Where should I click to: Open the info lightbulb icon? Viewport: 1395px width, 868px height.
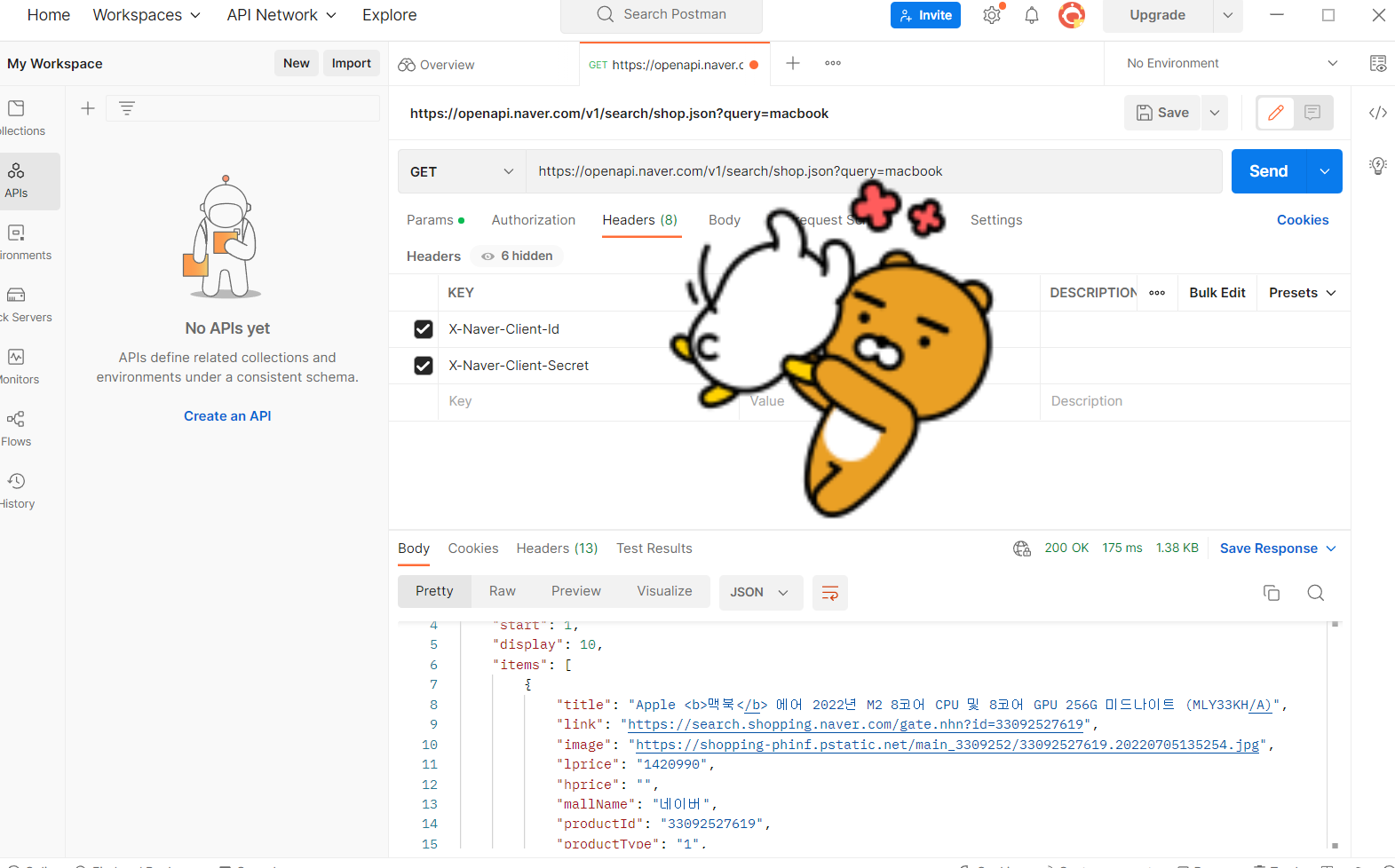[1378, 166]
